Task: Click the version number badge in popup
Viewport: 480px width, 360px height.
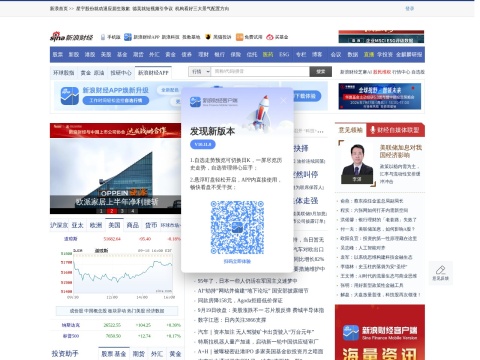Action: [203, 144]
